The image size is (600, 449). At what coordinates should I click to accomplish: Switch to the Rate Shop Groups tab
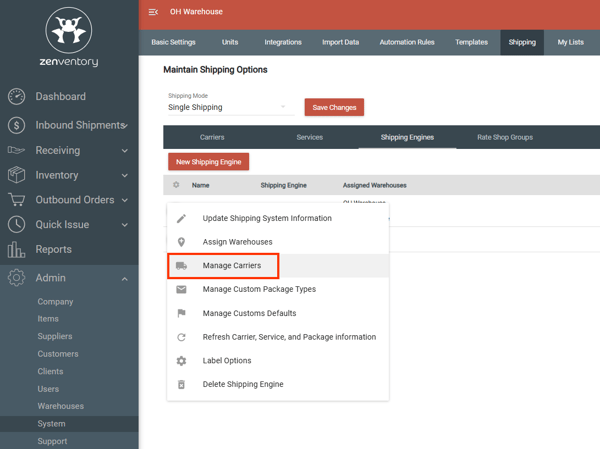click(x=504, y=137)
